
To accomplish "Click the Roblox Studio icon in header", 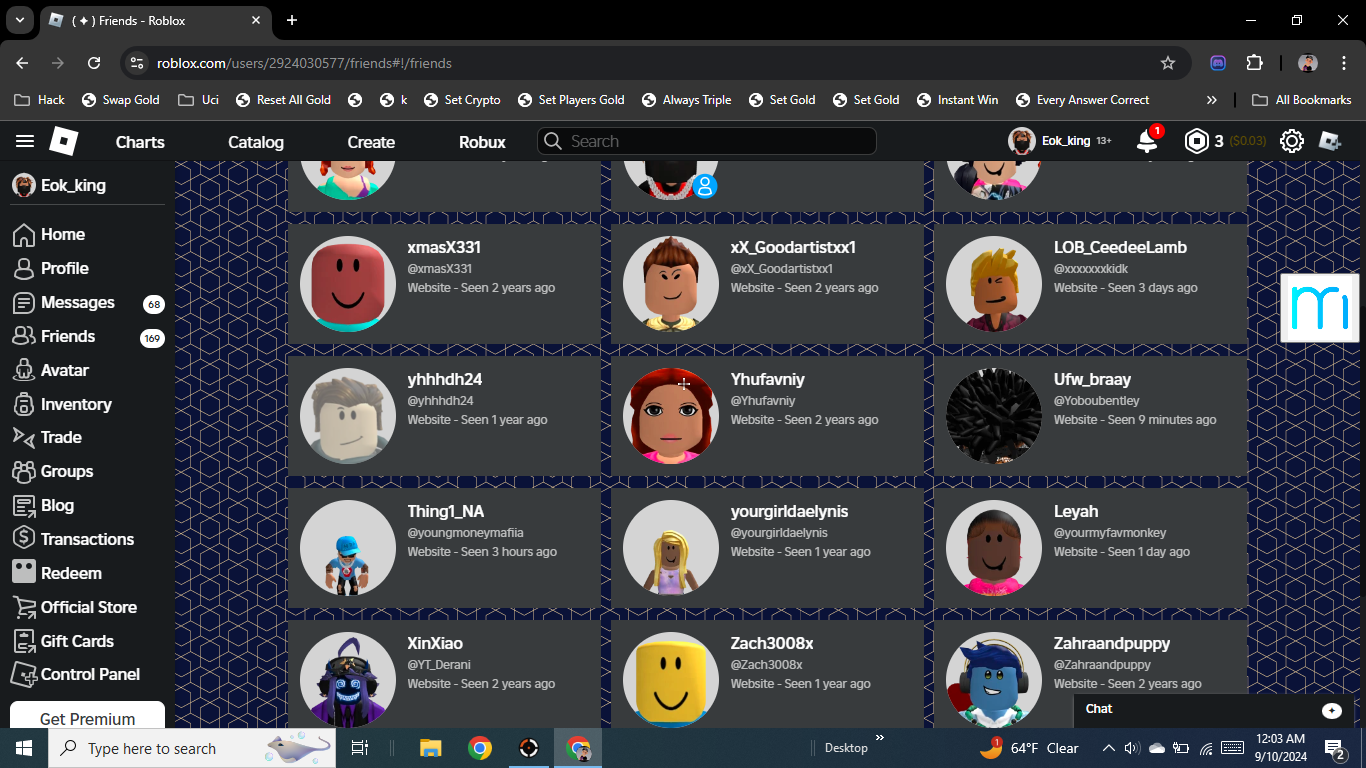I will click(x=1330, y=141).
